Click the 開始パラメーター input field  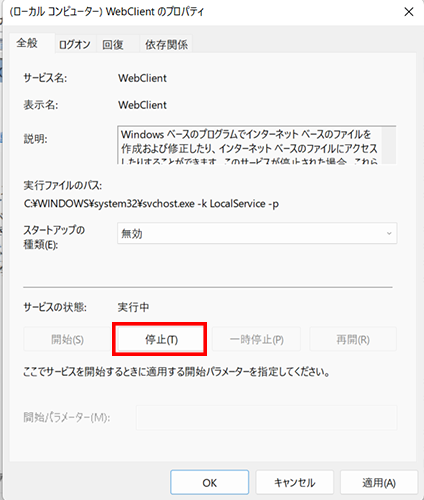coord(266,417)
